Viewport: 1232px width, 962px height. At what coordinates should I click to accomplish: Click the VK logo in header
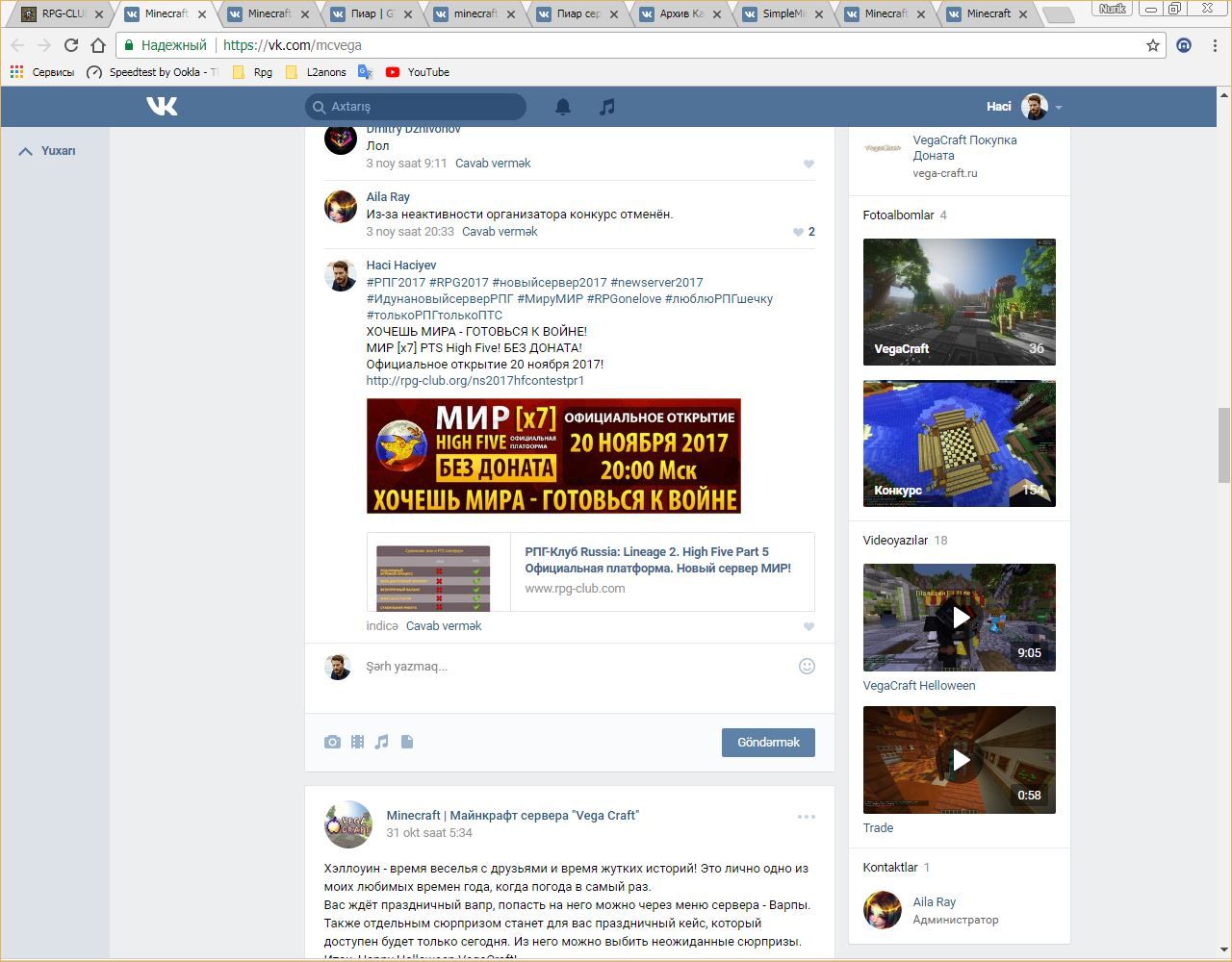tap(162, 106)
